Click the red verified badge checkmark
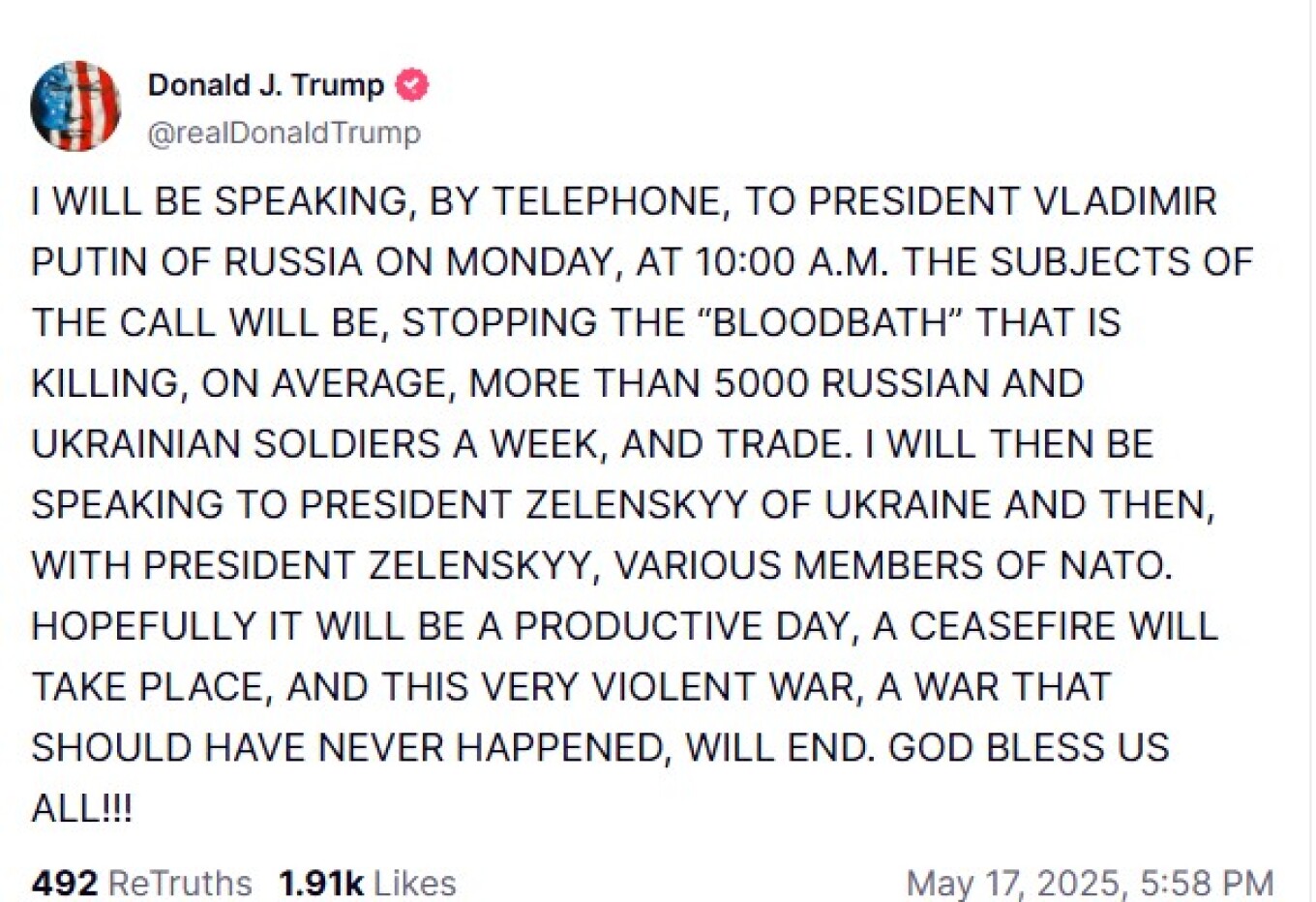This screenshot has width=1316, height=902. click(x=412, y=85)
